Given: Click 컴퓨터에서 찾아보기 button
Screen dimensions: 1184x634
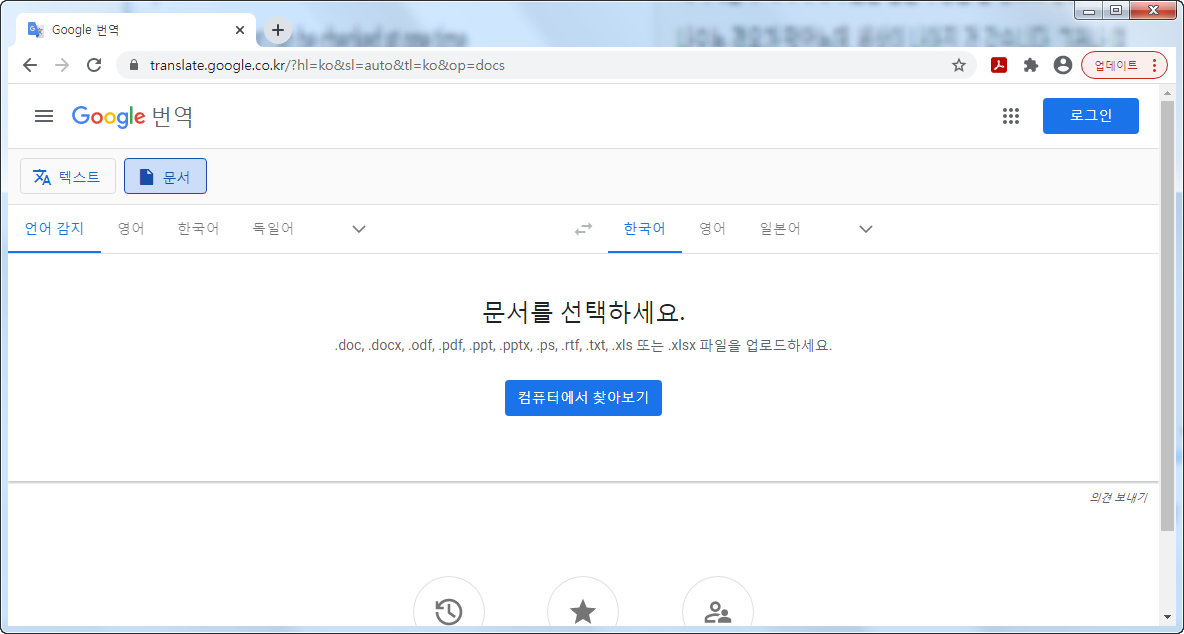Looking at the screenshot, I should pyautogui.click(x=583, y=398).
